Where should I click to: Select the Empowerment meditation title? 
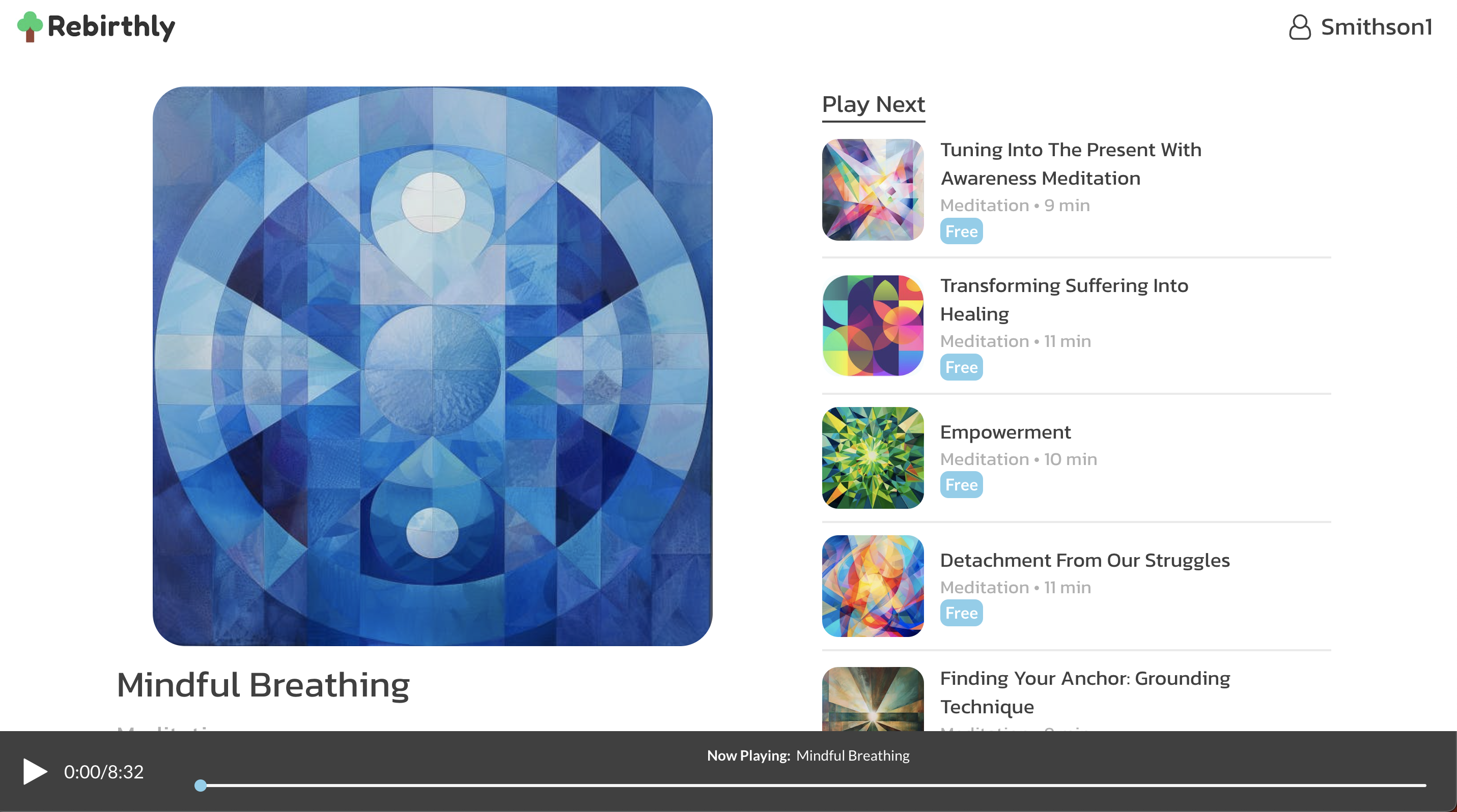coord(1005,432)
